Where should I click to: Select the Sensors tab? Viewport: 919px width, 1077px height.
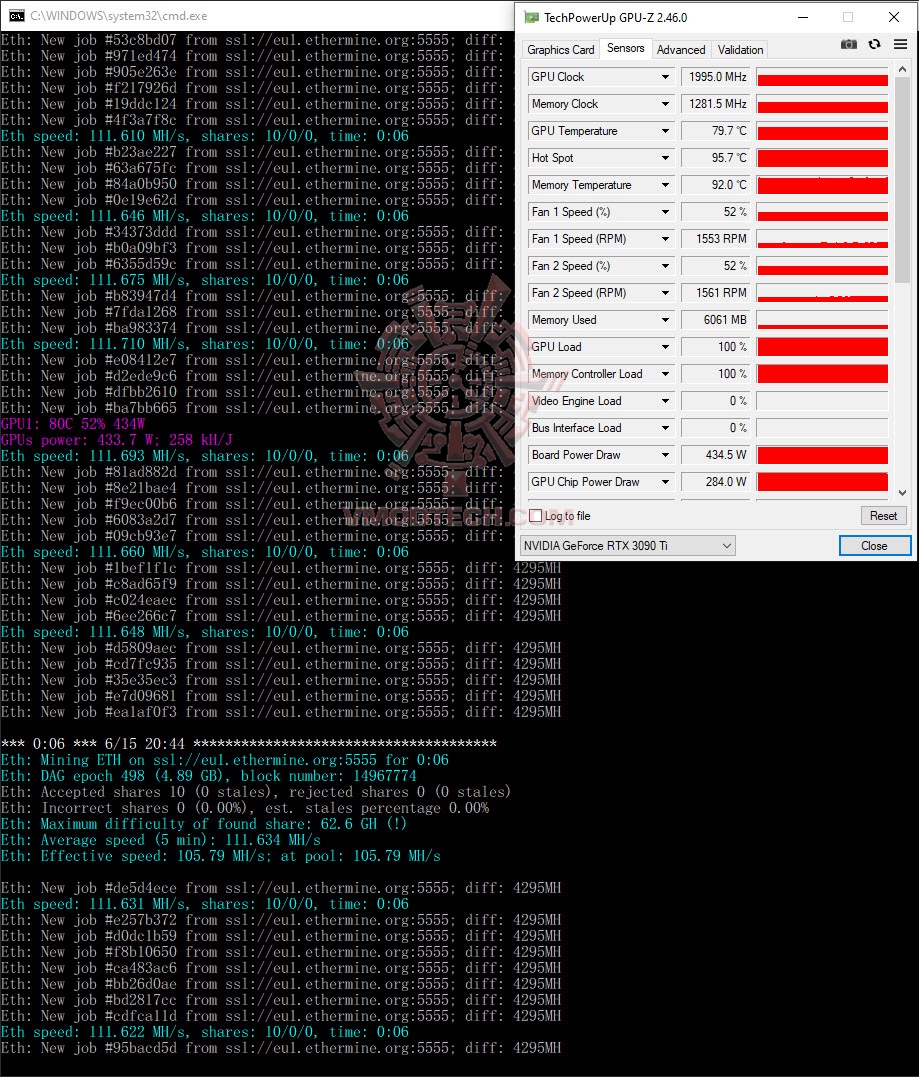click(625, 48)
